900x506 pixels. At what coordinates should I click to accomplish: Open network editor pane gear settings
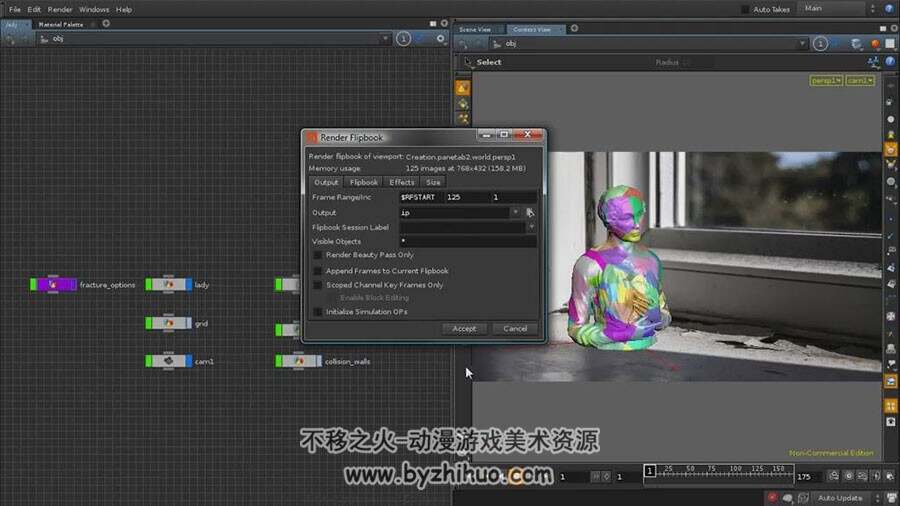click(440, 38)
